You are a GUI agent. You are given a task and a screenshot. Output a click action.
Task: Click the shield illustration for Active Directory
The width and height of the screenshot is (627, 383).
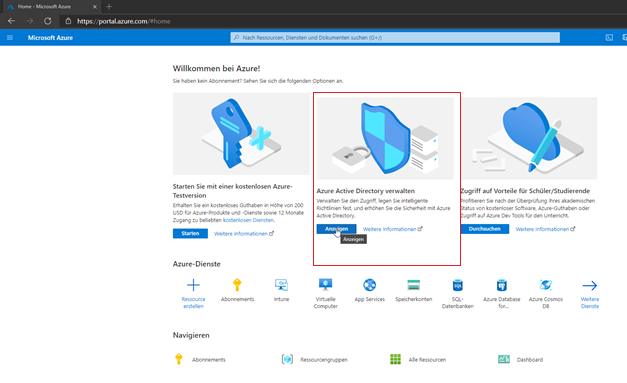coord(385,138)
